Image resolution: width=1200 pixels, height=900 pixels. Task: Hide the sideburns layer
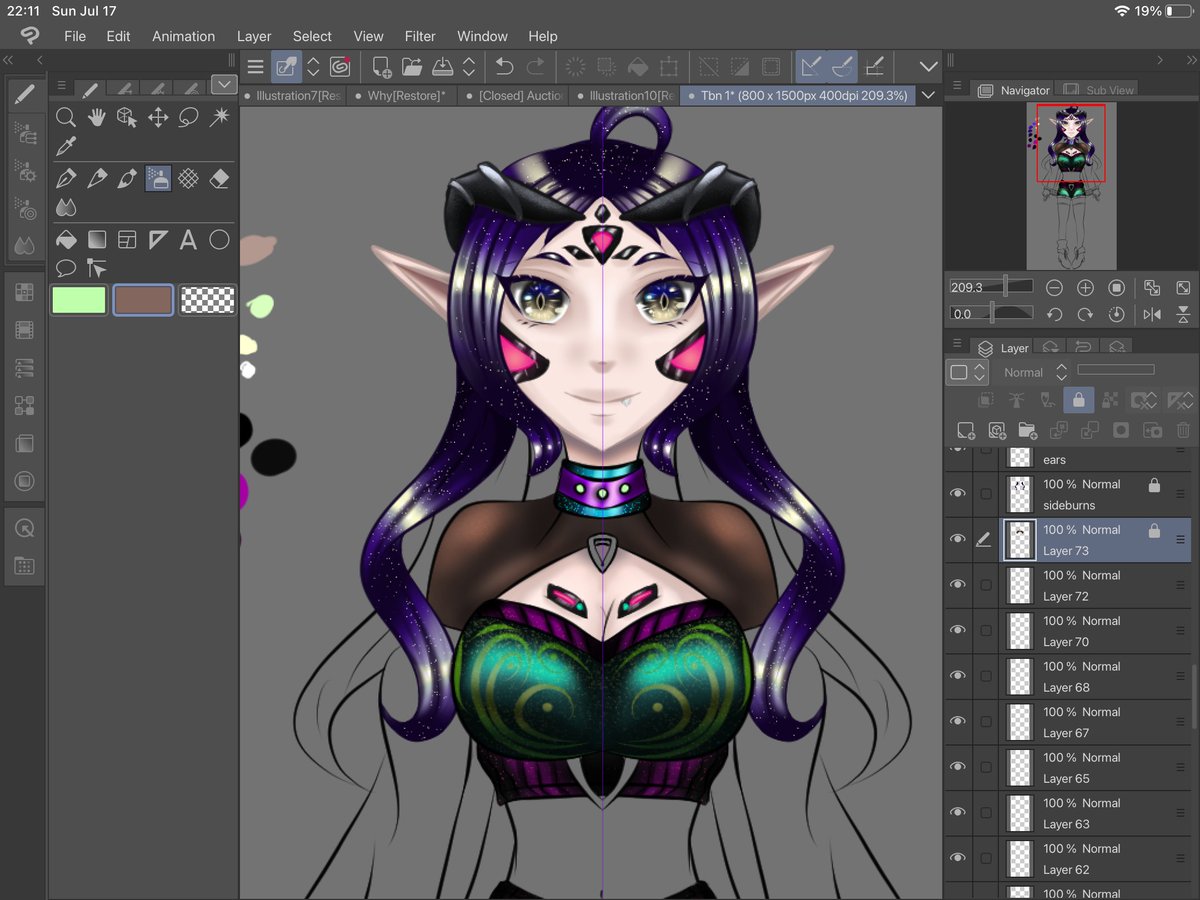(x=958, y=493)
